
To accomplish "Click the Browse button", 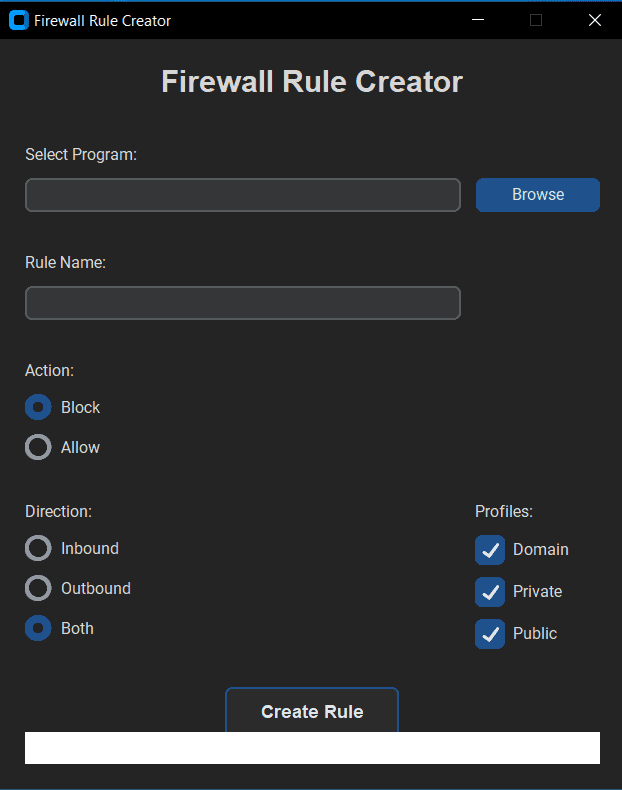I will pos(537,195).
